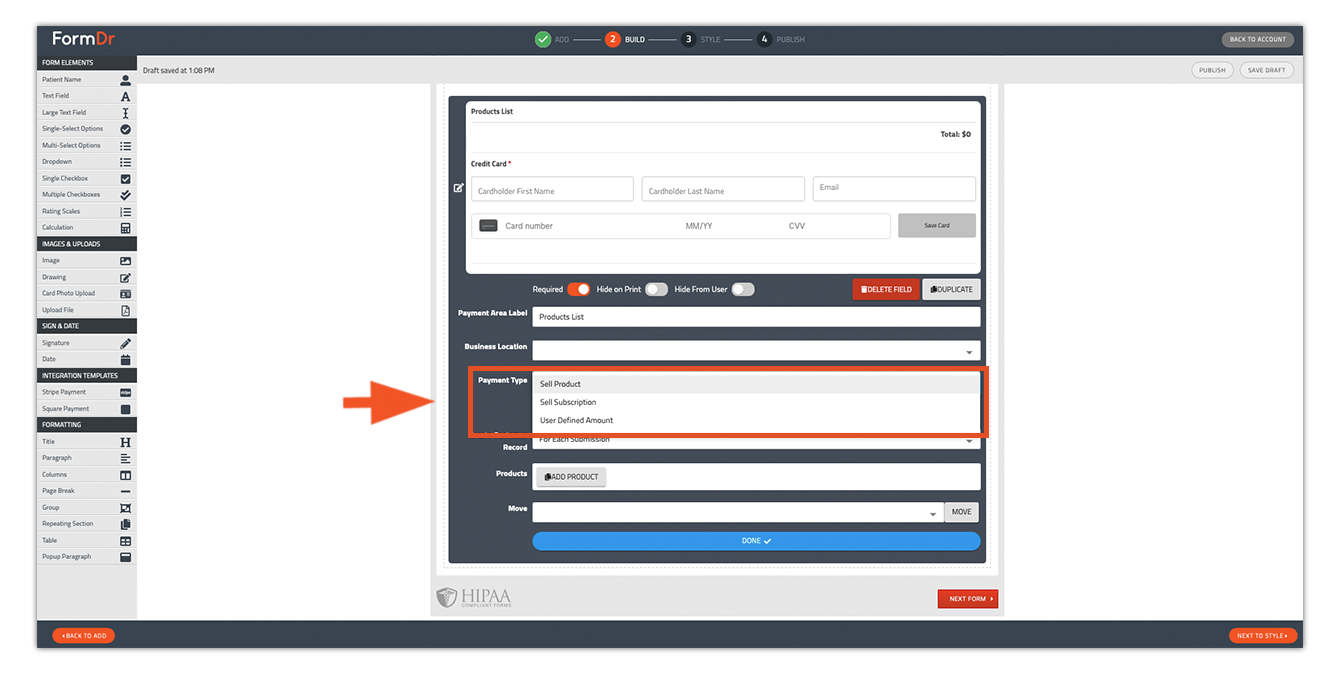Edit the Payment Area Label field
Viewport: 1323px width, 676px height.
coord(756,317)
